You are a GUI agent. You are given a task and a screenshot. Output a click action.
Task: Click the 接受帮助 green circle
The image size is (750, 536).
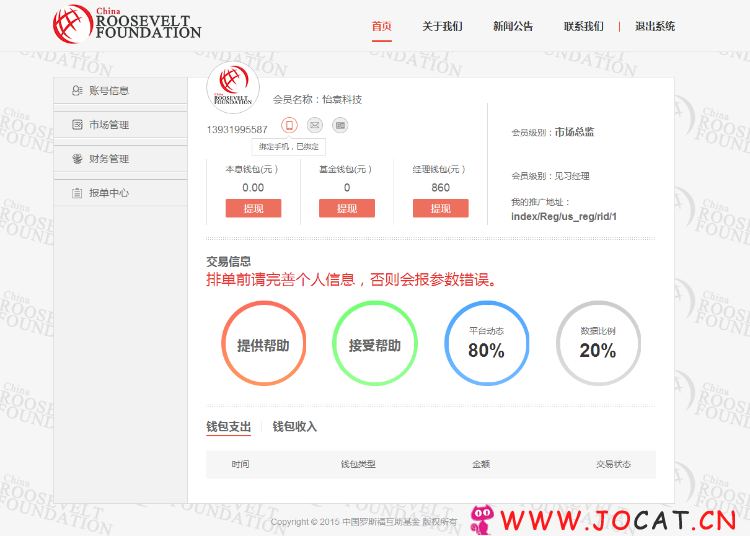pos(374,344)
